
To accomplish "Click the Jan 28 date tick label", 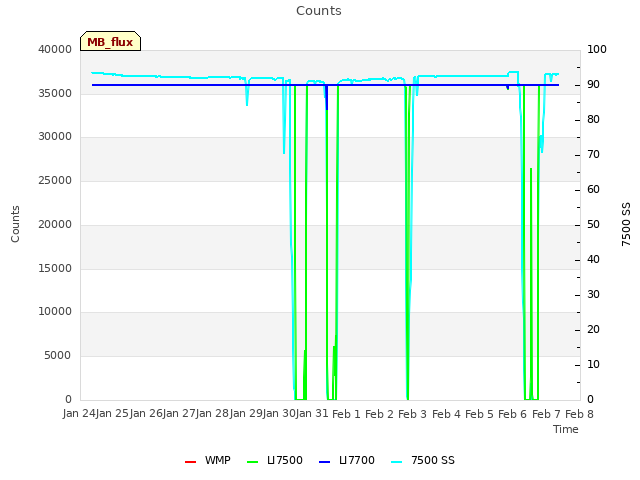I will 213,414.
